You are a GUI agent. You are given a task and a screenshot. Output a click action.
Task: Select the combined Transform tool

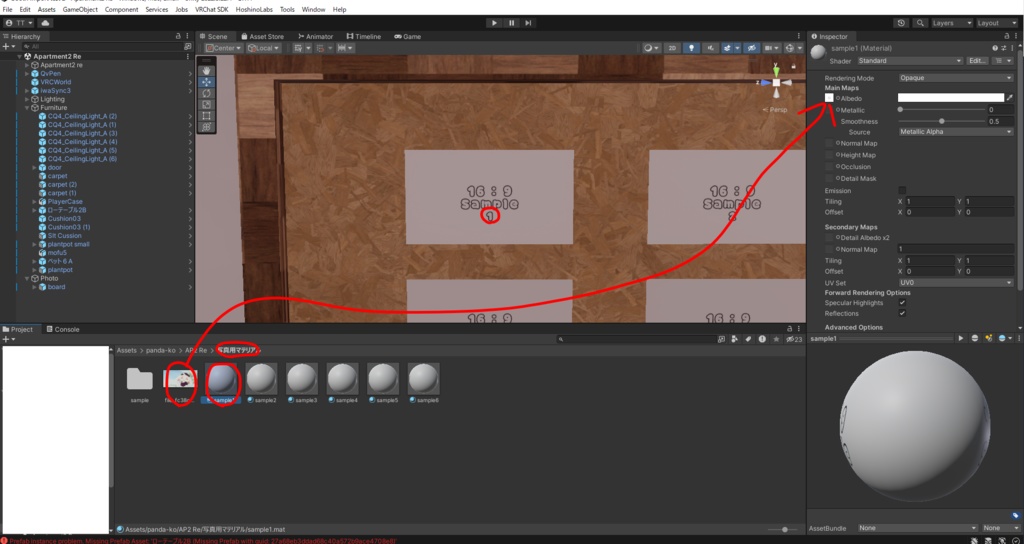click(206, 127)
